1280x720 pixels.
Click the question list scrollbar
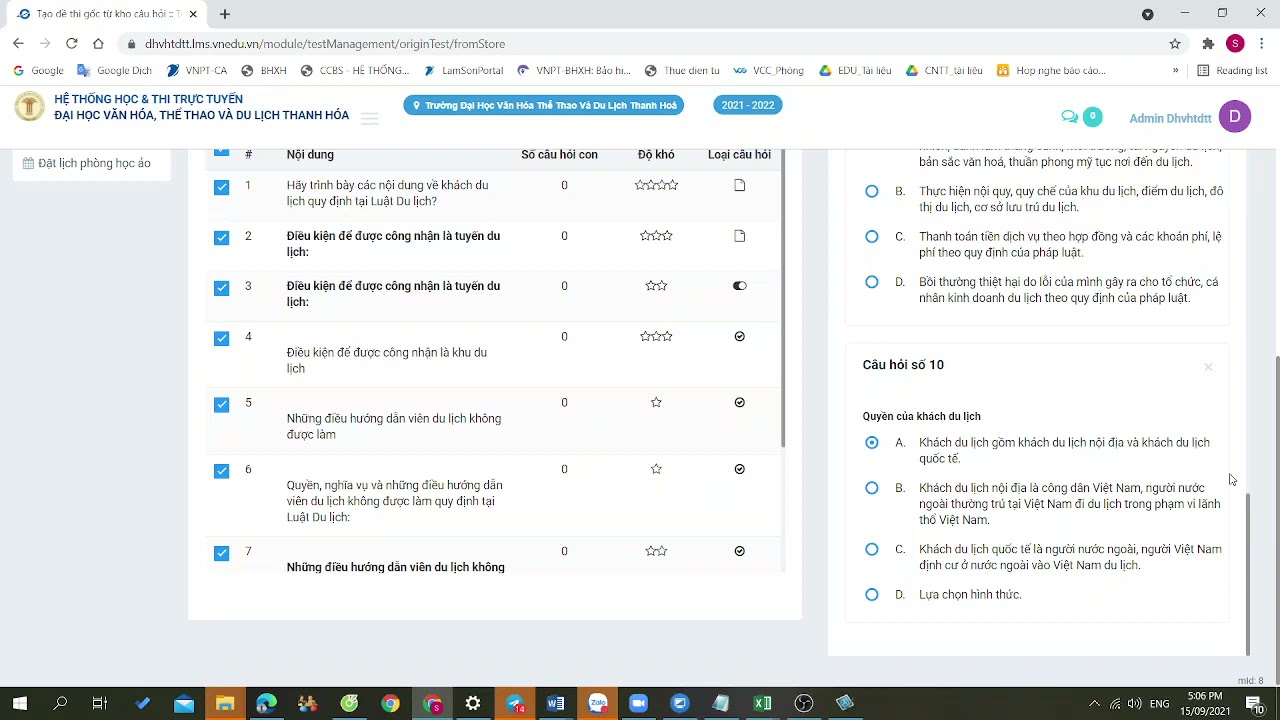783,298
